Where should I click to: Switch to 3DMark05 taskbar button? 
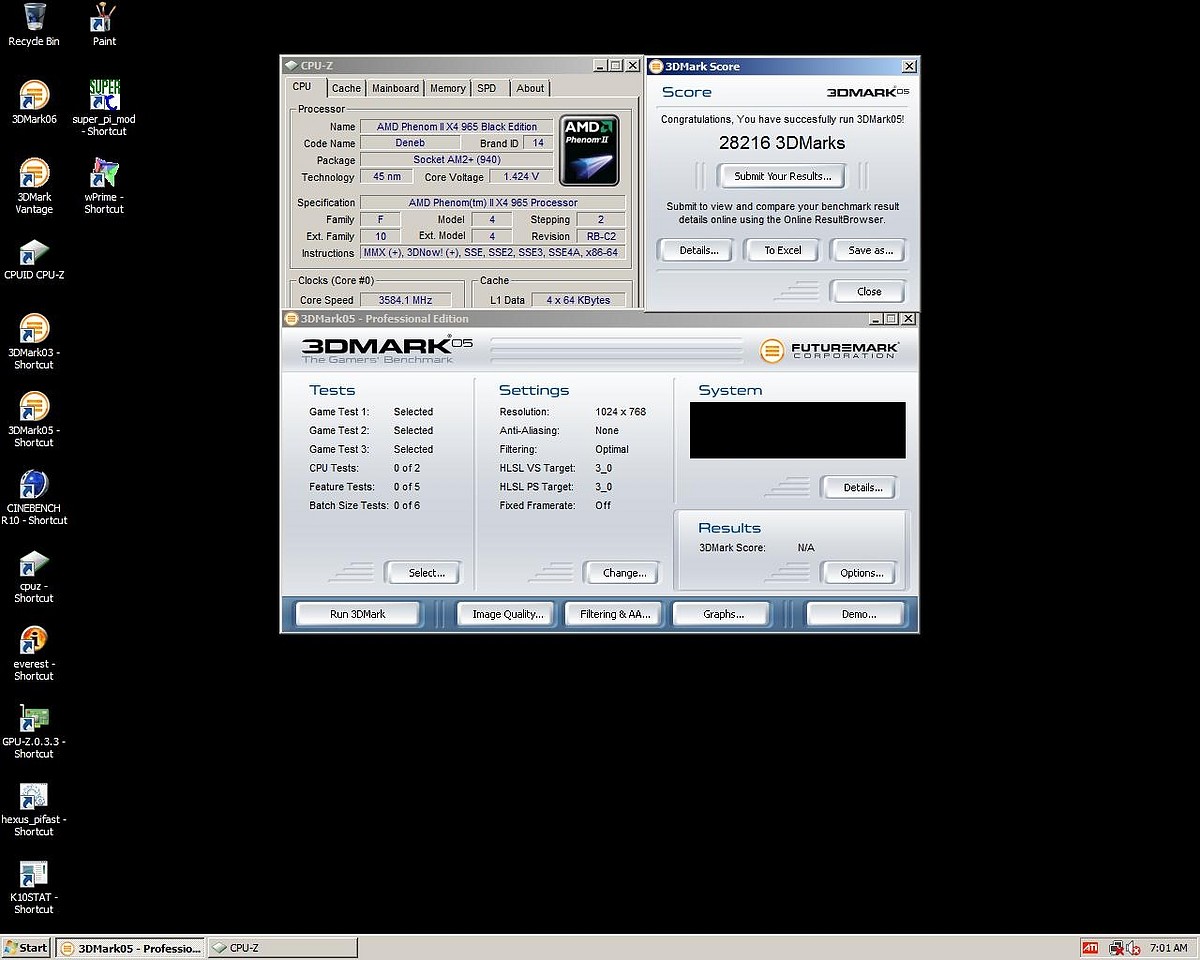(x=132, y=947)
